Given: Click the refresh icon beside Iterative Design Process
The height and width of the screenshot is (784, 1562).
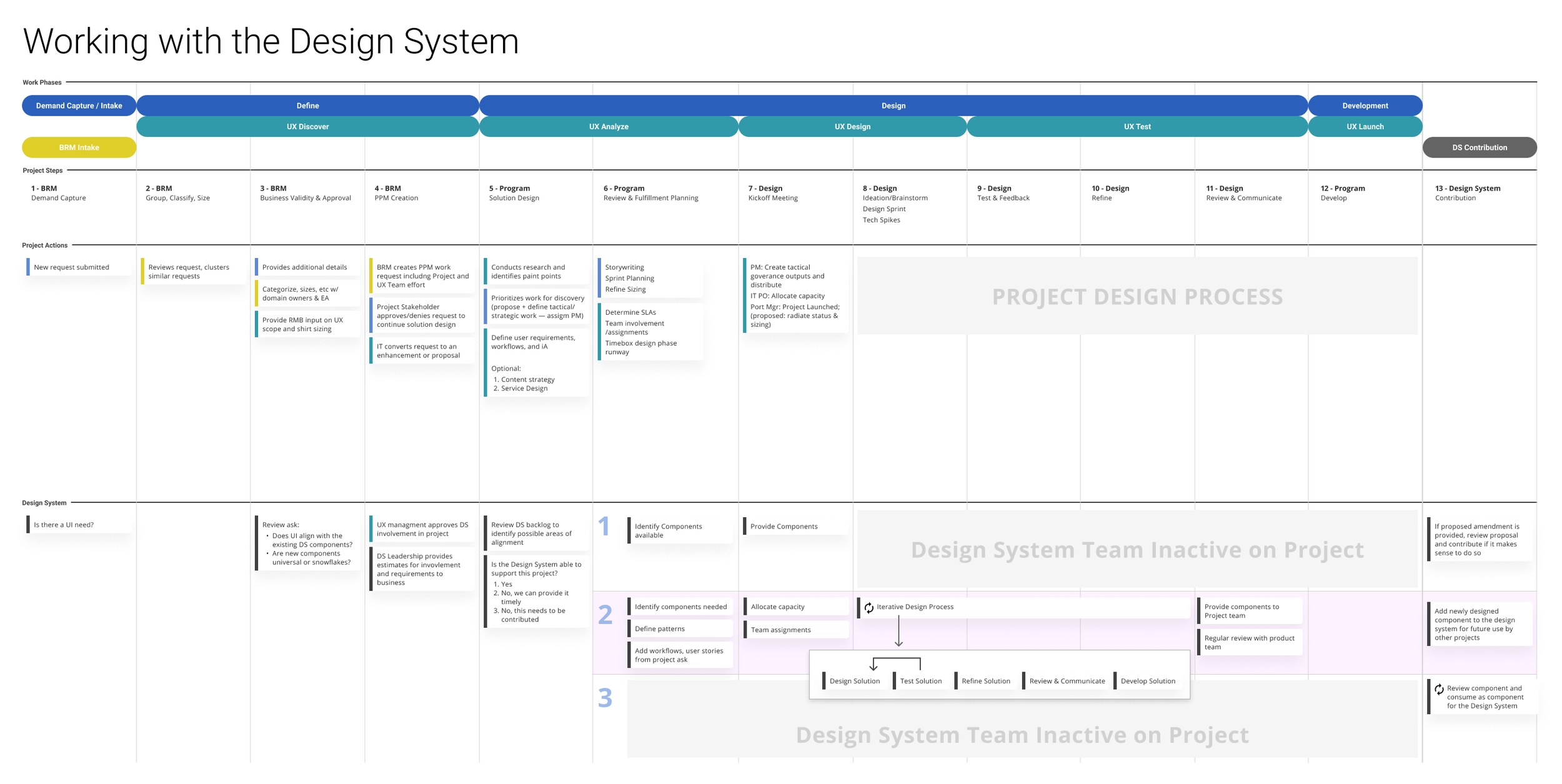Looking at the screenshot, I should point(868,607).
